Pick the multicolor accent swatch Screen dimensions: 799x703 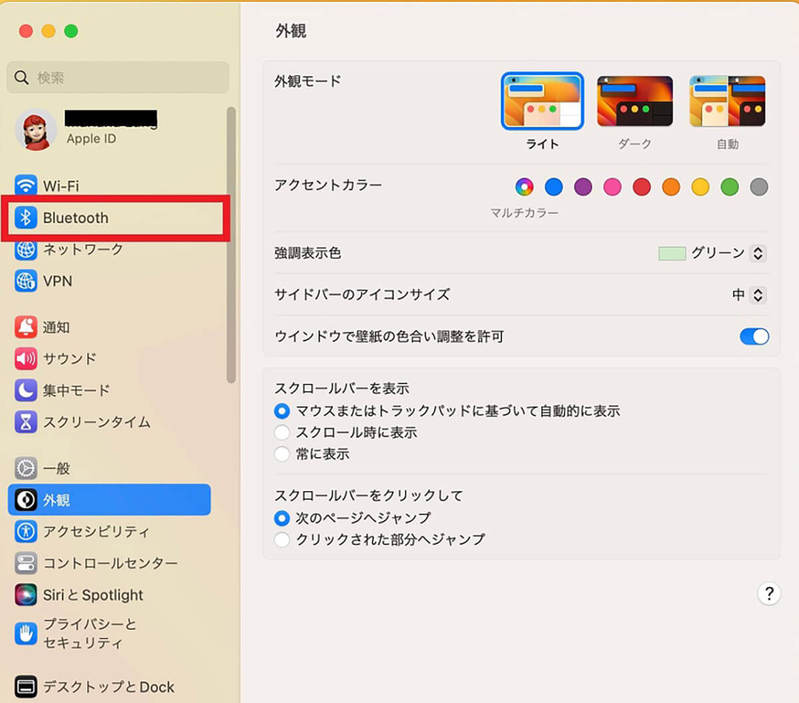point(524,187)
